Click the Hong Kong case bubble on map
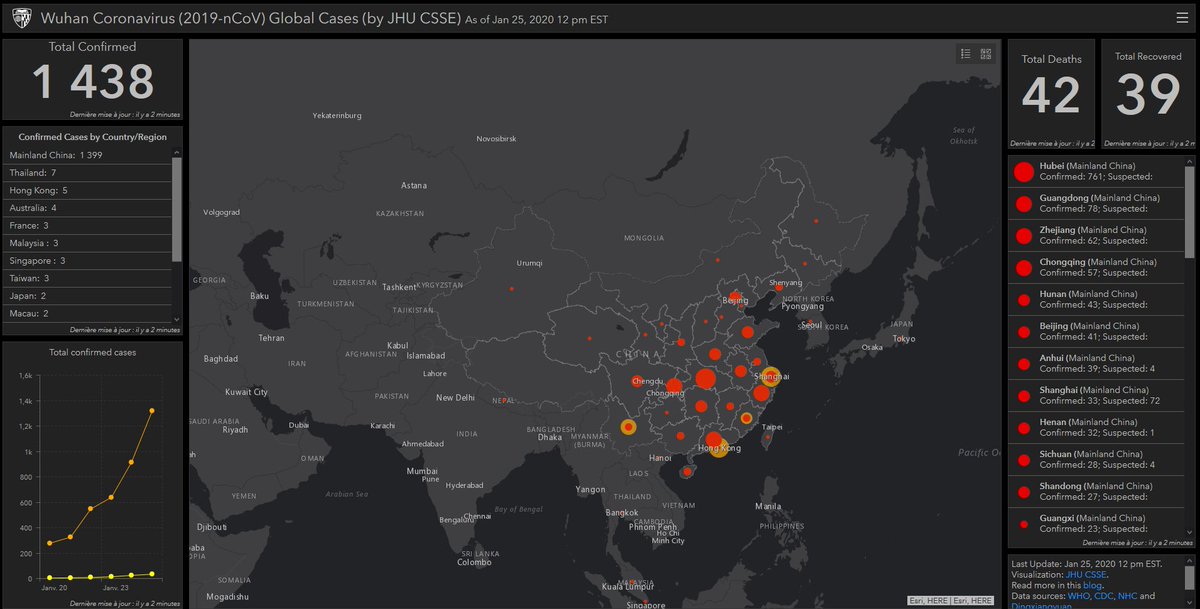 (718, 448)
